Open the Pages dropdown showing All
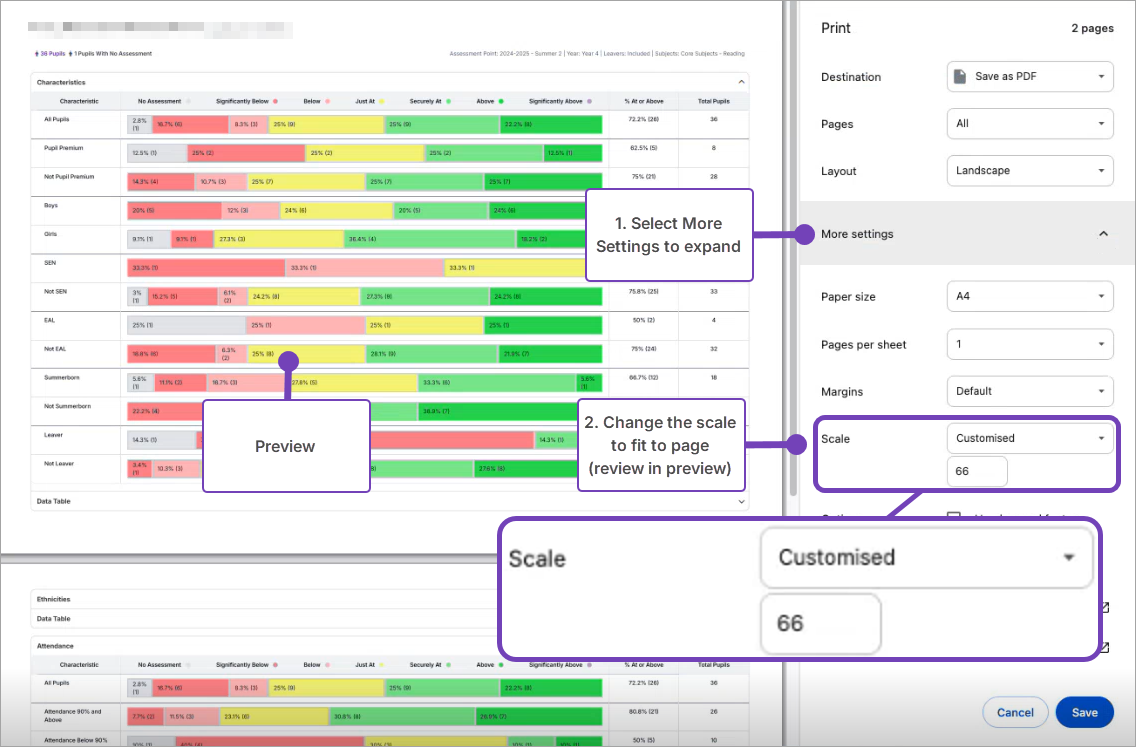This screenshot has height=747, width=1136. (x=1030, y=123)
